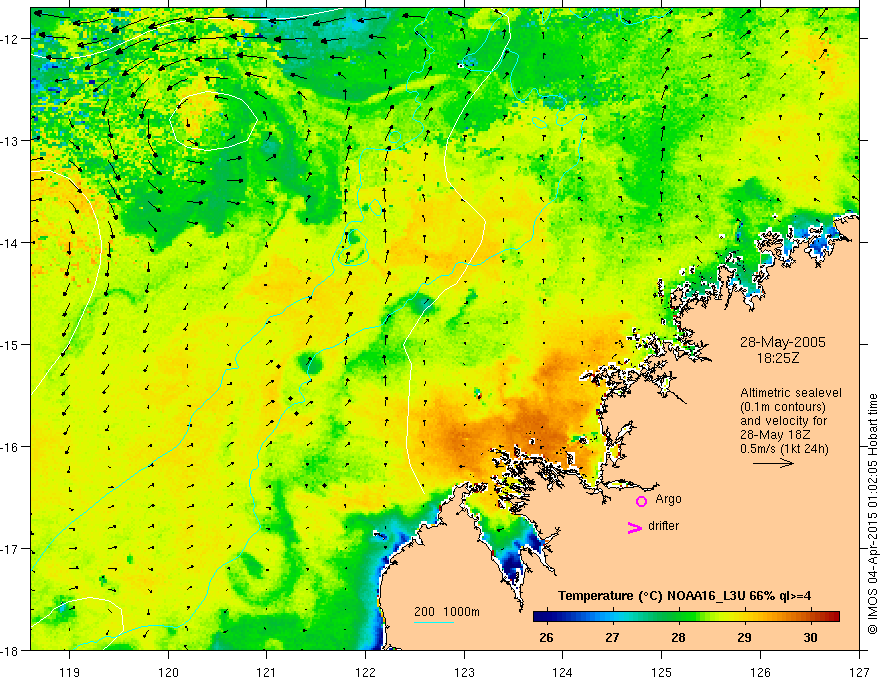Click the temperature color bar
This screenshot has width=880, height=680.
click(x=686, y=616)
